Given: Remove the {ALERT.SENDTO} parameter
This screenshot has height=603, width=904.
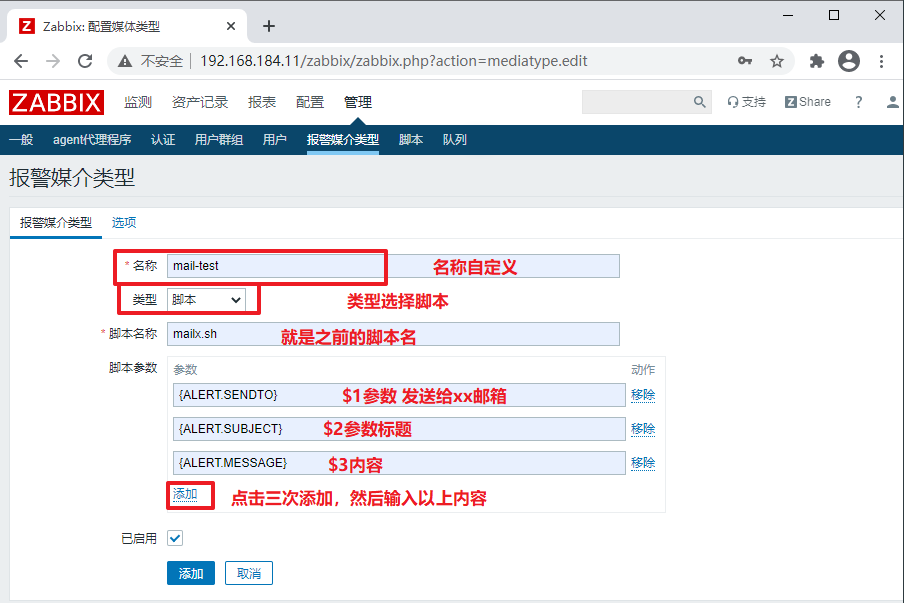Looking at the screenshot, I should coord(643,395).
